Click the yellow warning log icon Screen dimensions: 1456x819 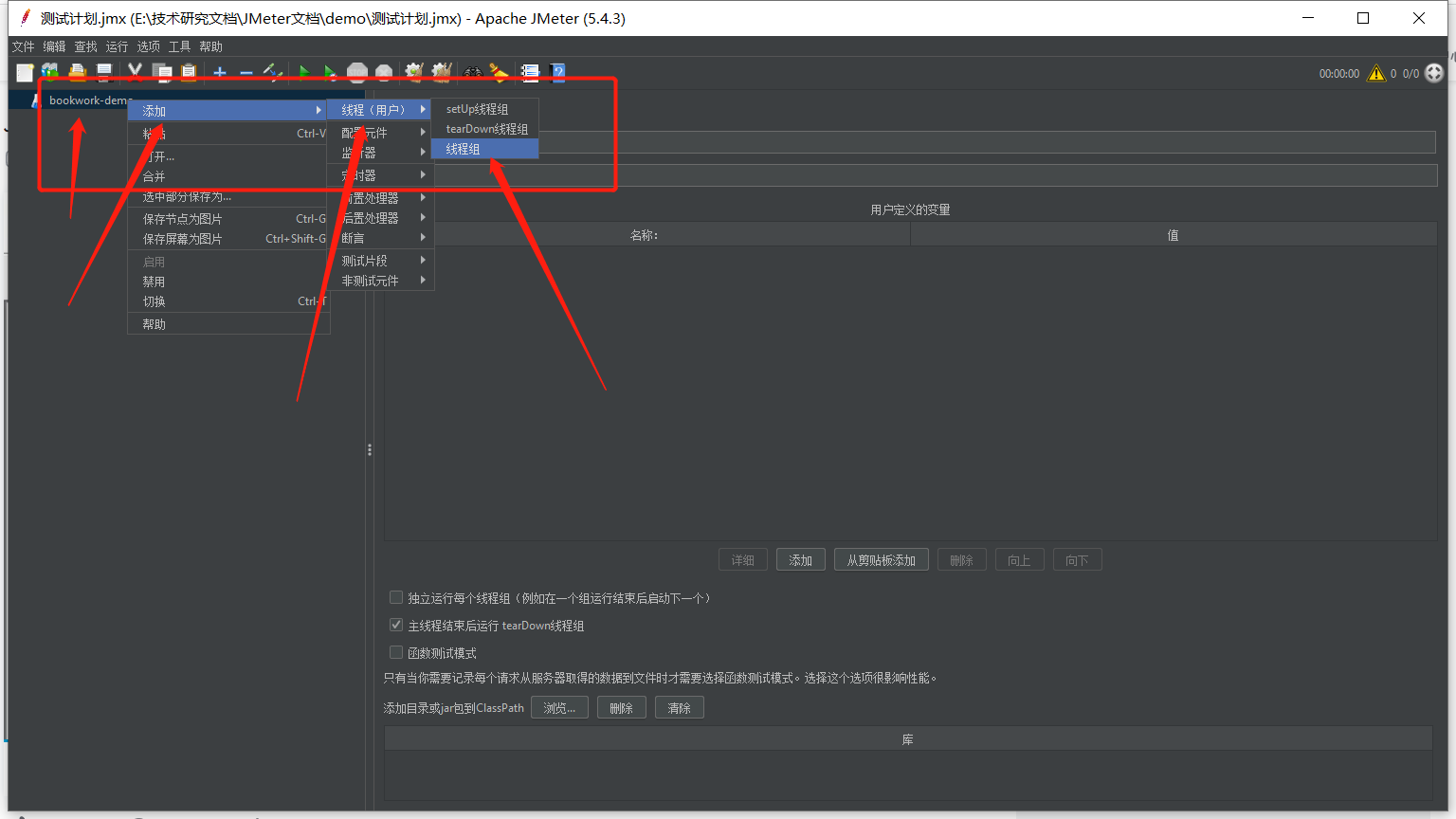coord(1376,73)
